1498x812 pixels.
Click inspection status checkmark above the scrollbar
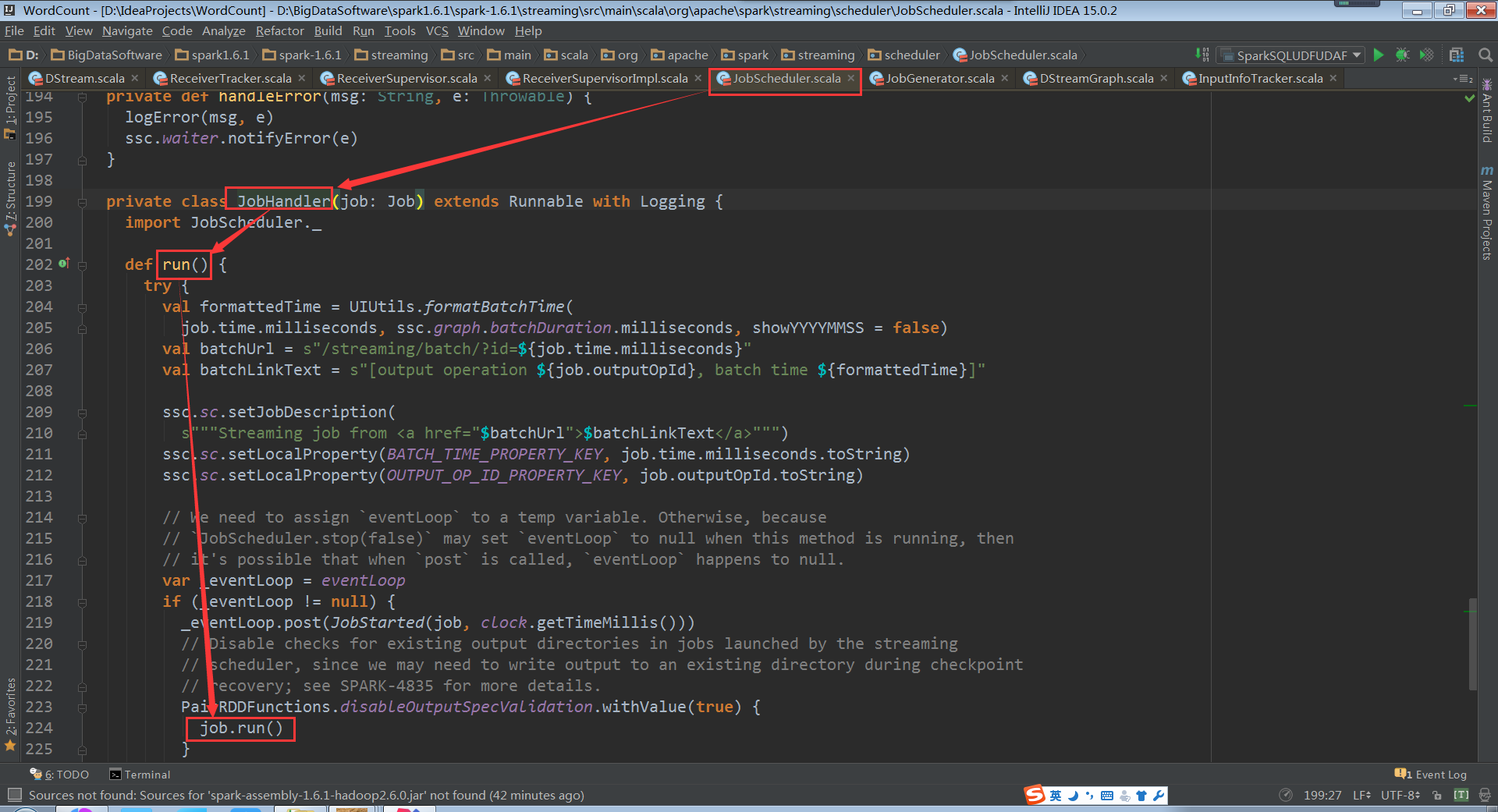[x=1470, y=98]
